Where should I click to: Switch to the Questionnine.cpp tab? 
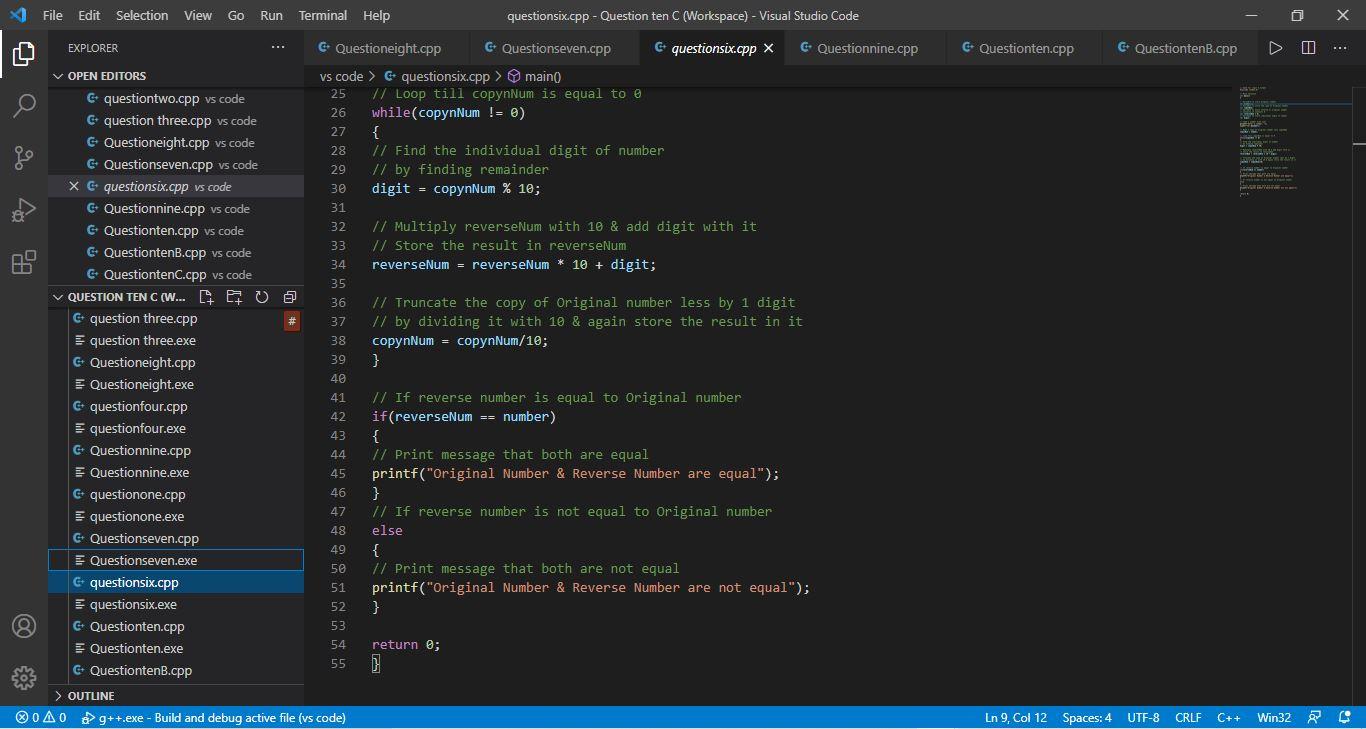click(x=866, y=48)
